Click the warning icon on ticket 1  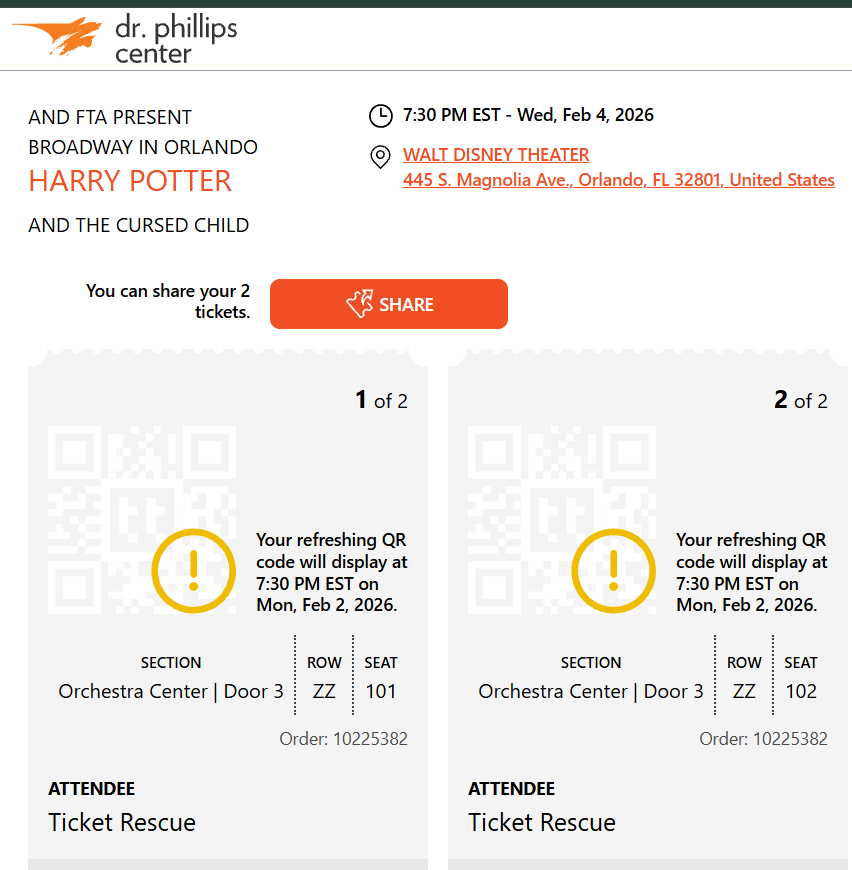(194, 571)
